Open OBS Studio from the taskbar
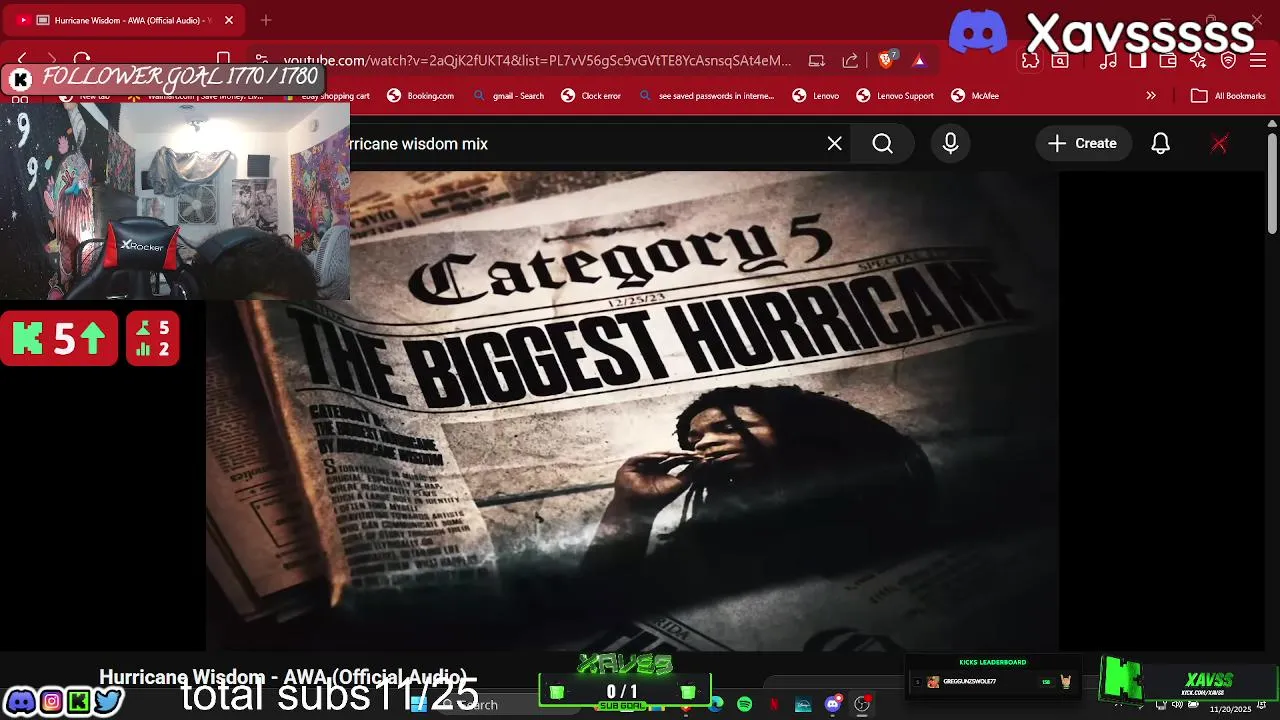The width and height of the screenshot is (1280, 720). 862,705
